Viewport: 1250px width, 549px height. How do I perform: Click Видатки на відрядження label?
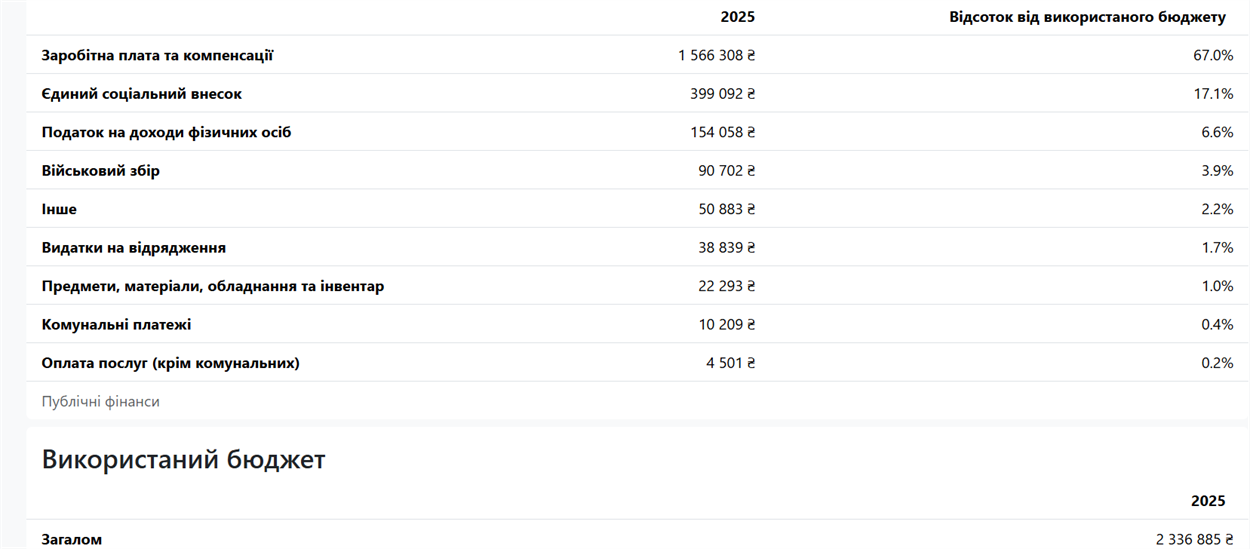pyautogui.click(x=134, y=248)
